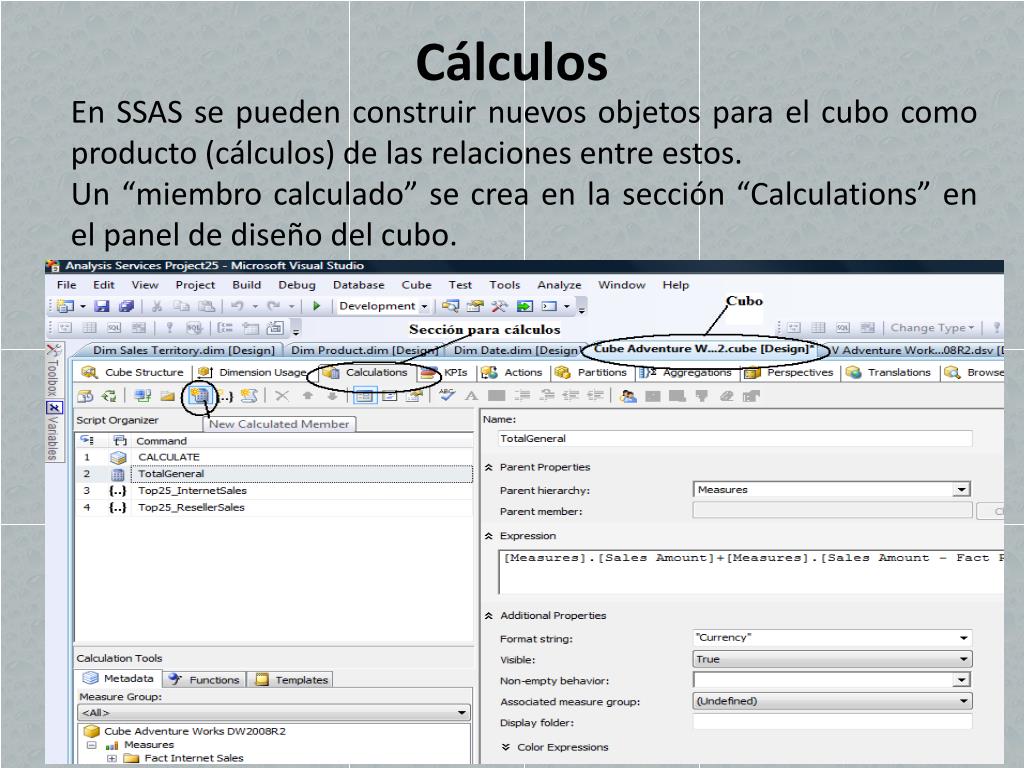The image size is (1024, 768).
Task: Click the Redo arrow icon
Action: [274, 306]
